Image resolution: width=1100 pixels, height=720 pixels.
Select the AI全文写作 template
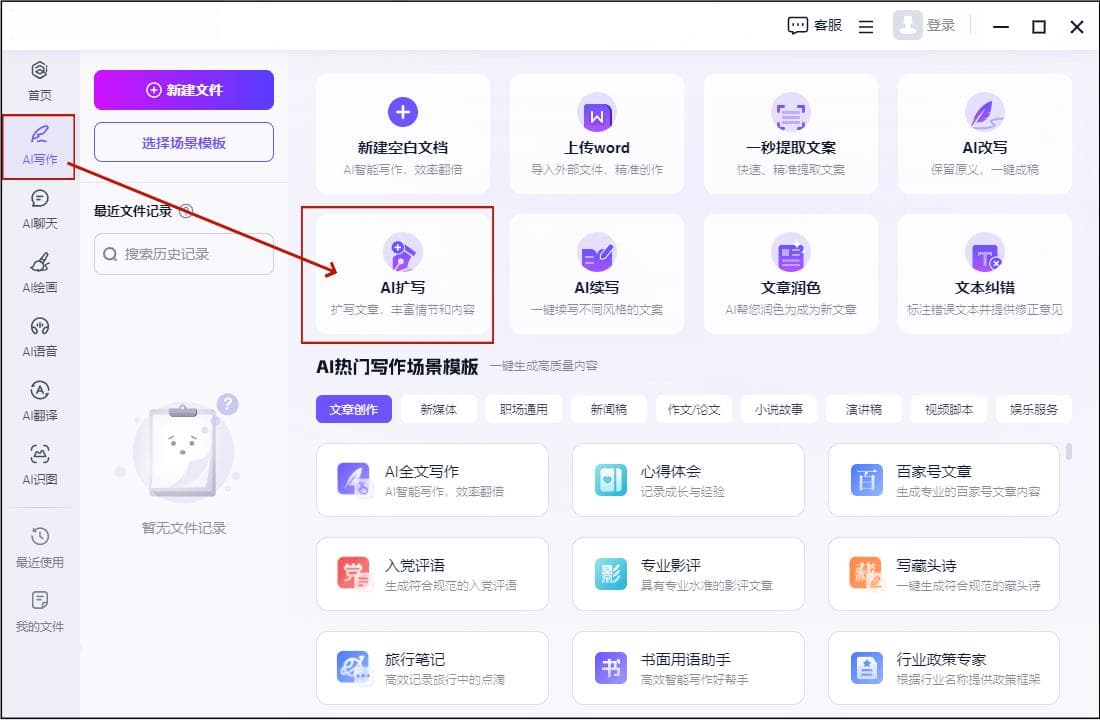coord(432,480)
